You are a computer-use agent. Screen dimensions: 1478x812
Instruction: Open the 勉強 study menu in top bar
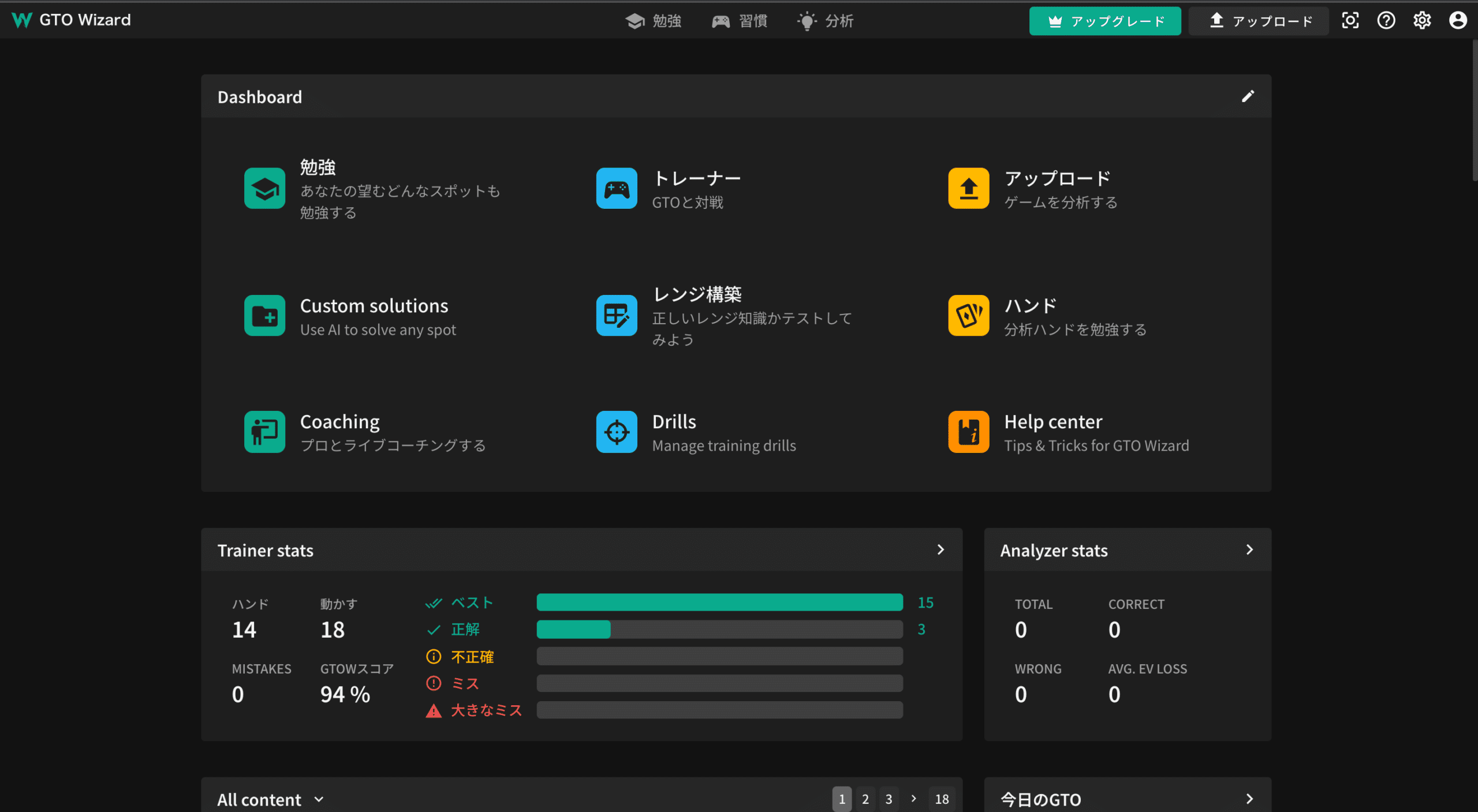pyautogui.click(x=654, y=21)
